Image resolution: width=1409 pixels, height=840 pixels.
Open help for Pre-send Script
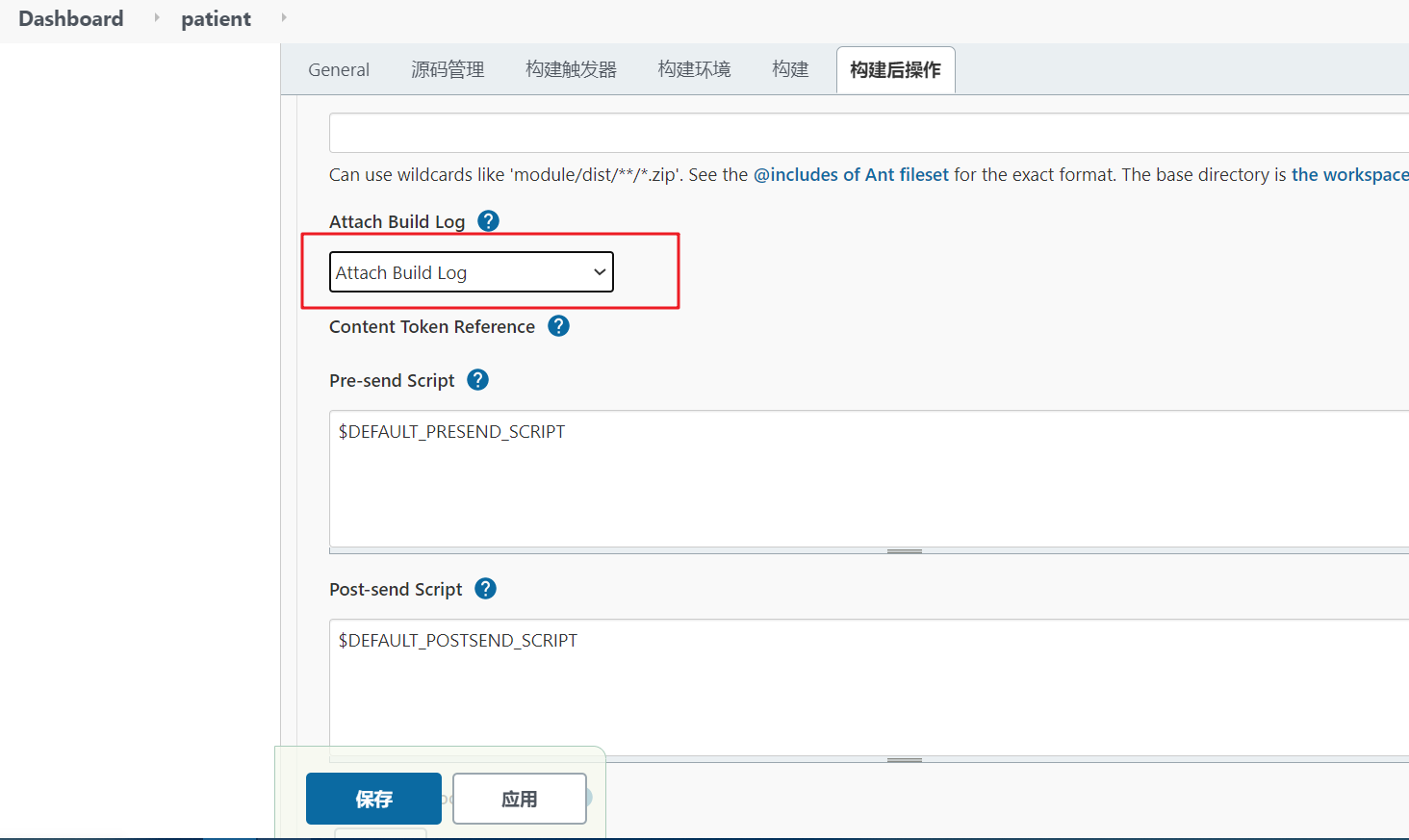(x=477, y=380)
